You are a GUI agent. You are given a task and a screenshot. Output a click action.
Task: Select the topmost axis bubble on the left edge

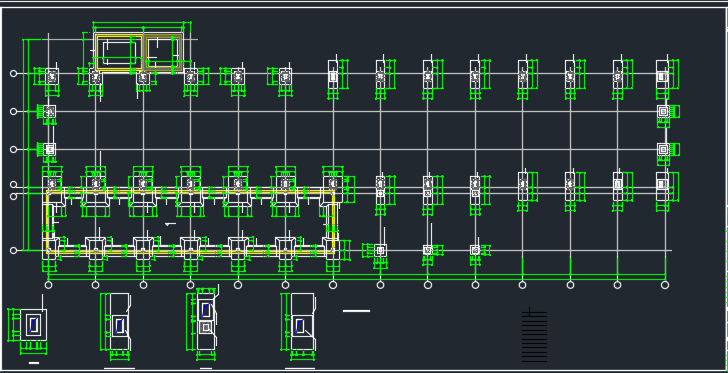[13, 73]
